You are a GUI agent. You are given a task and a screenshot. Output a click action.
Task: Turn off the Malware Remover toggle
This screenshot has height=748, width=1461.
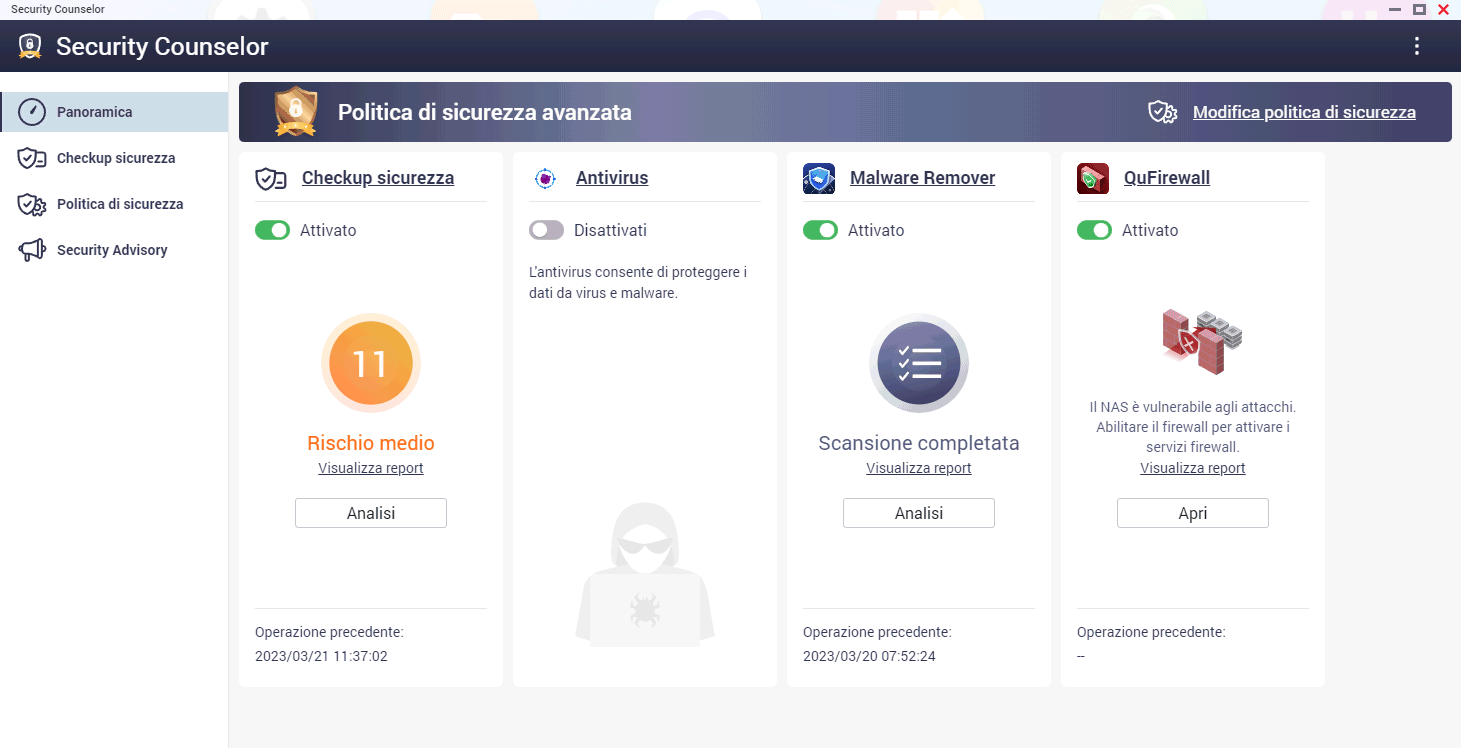[820, 230]
